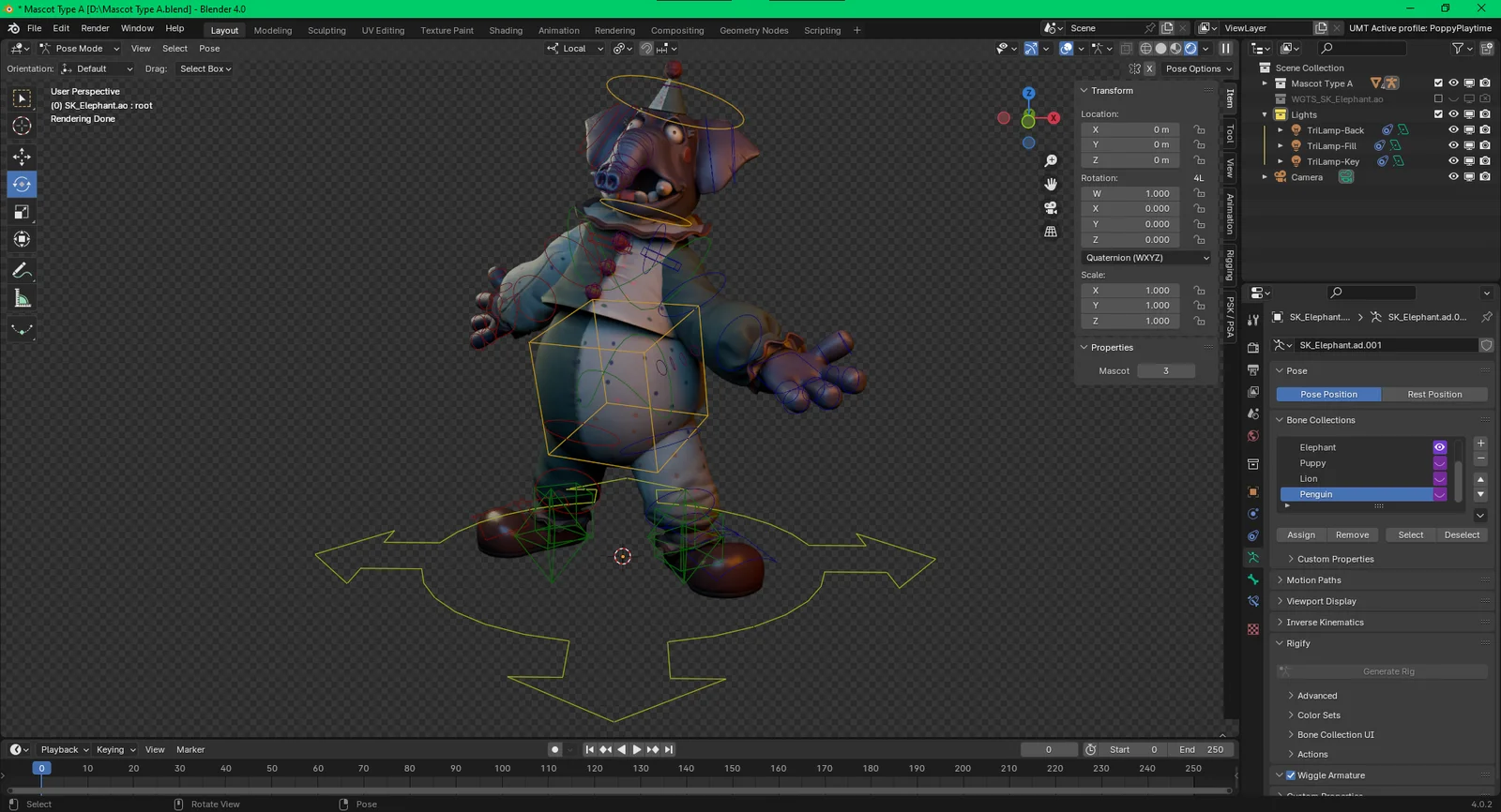
Task: Open the Object Data armature properties tab
Action: [1253, 557]
